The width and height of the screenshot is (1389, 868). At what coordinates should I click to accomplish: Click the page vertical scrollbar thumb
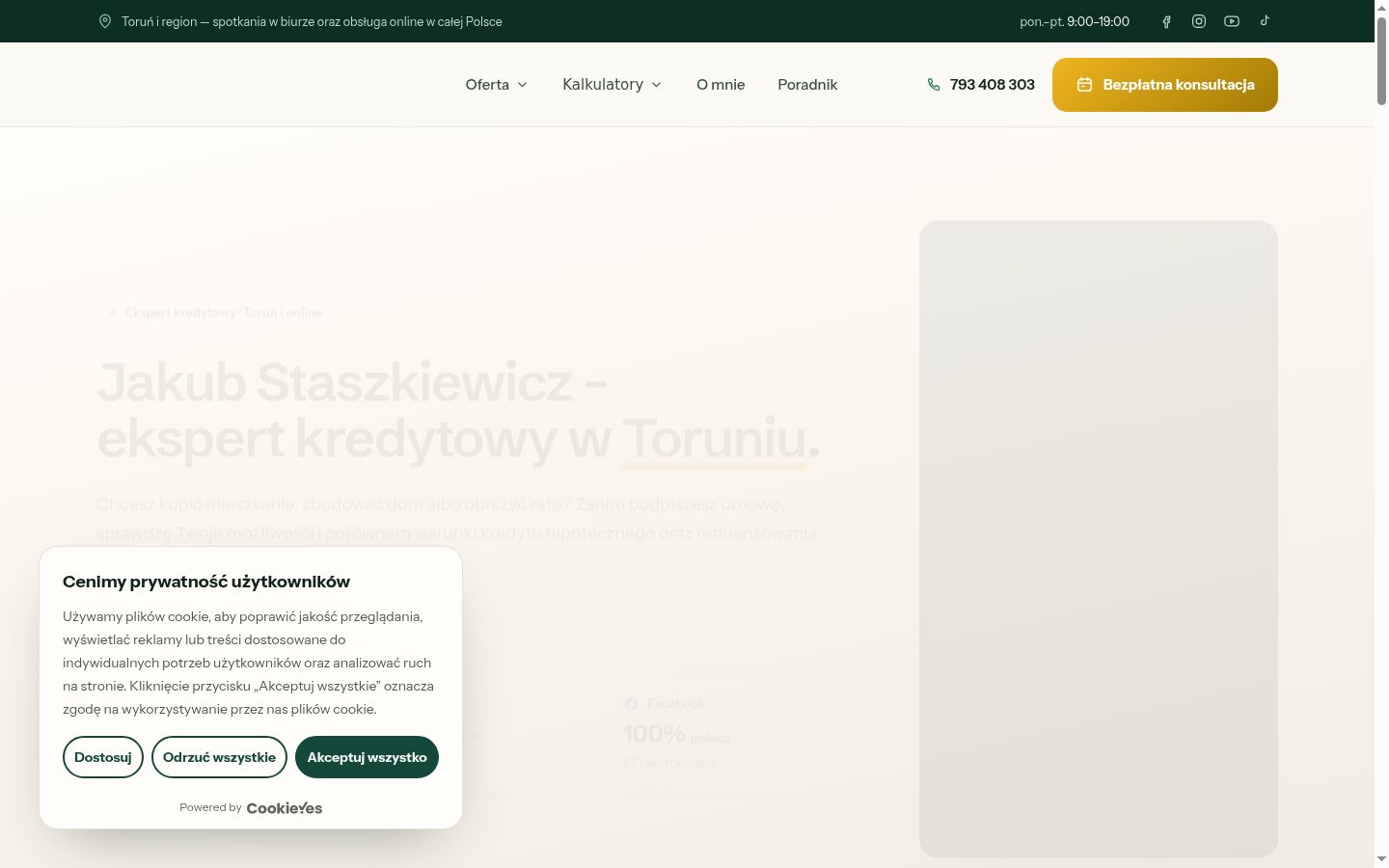pyautogui.click(x=1381, y=60)
